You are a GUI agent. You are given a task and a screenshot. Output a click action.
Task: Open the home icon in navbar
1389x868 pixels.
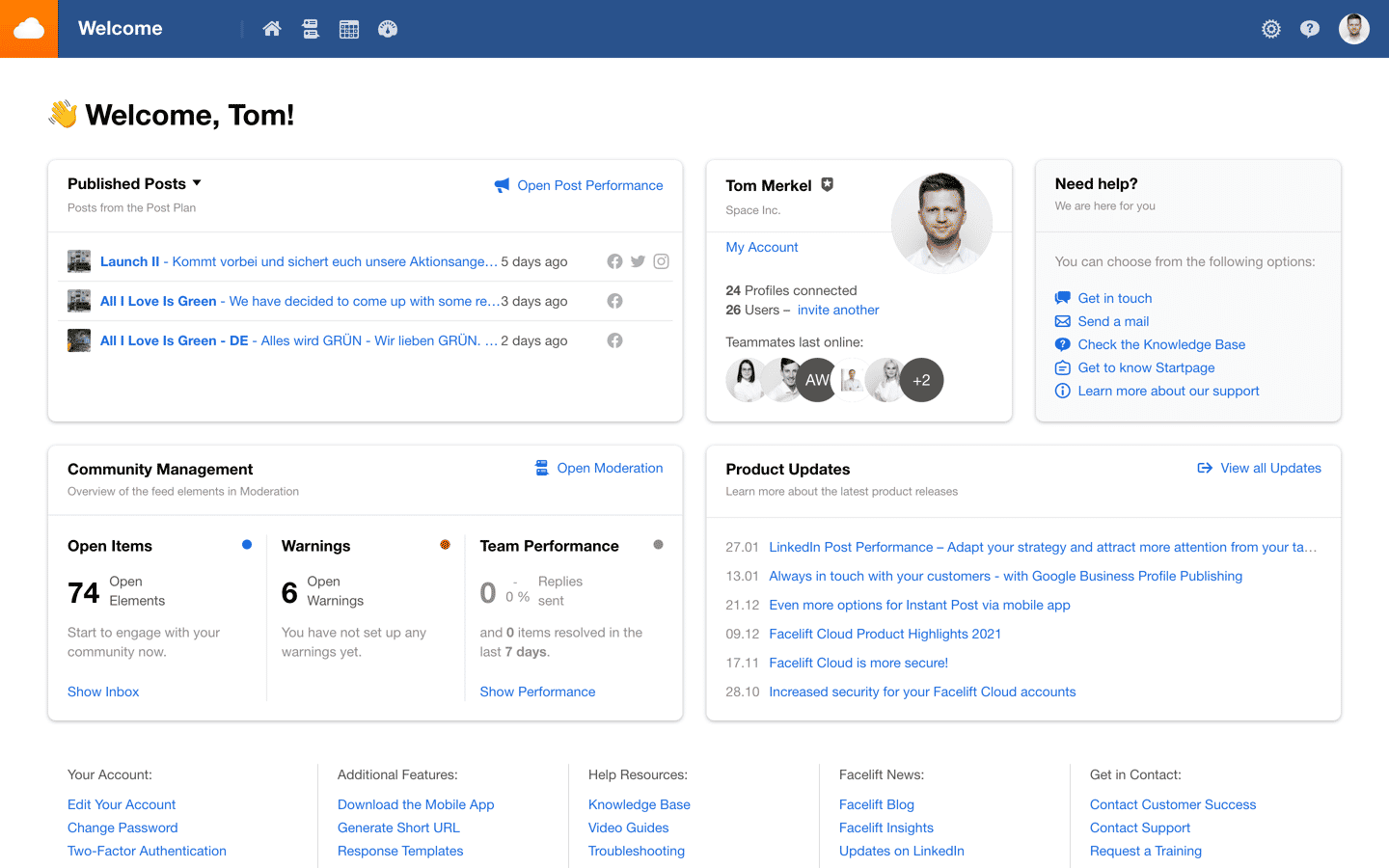272,29
